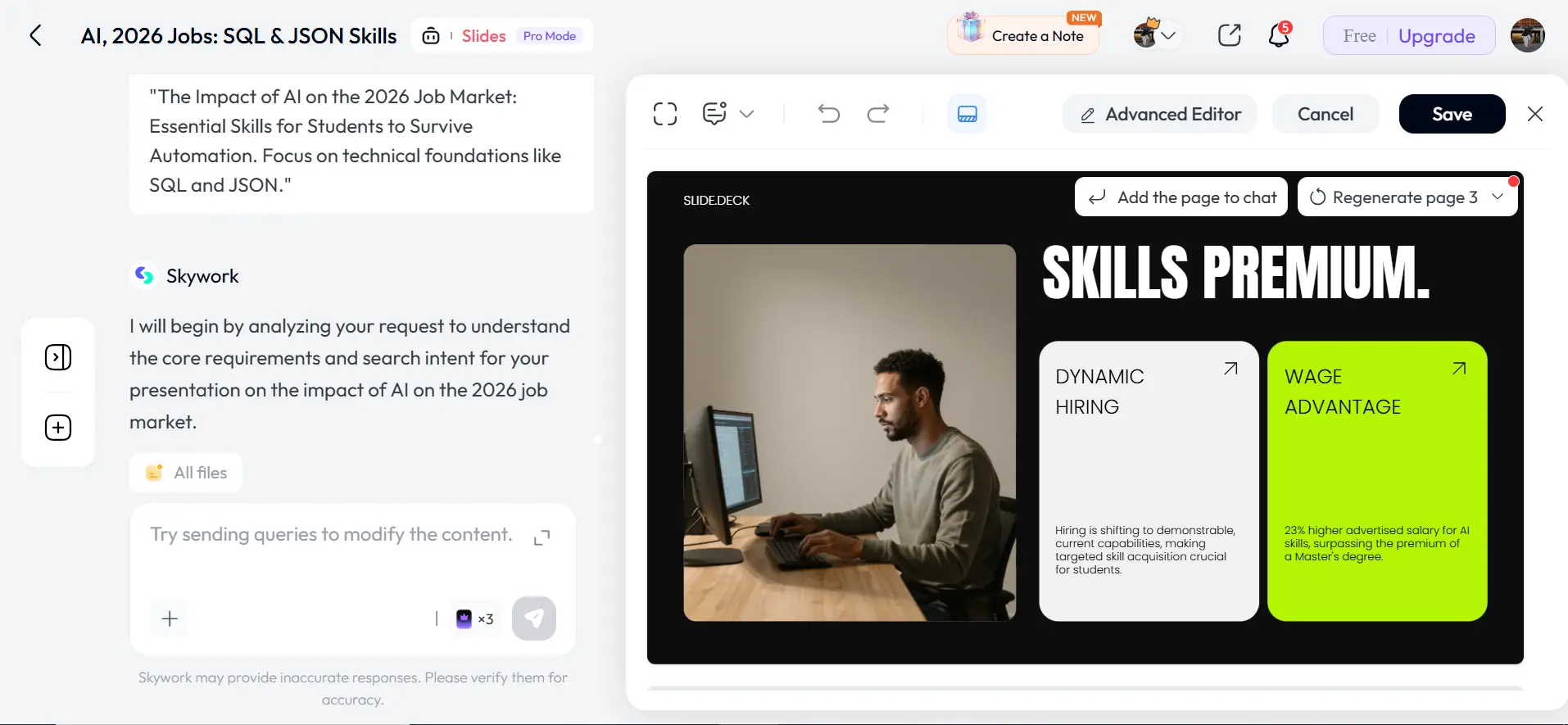1568x725 pixels.
Task: Open the agent robot icon beside Slides
Action: [431, 36]
